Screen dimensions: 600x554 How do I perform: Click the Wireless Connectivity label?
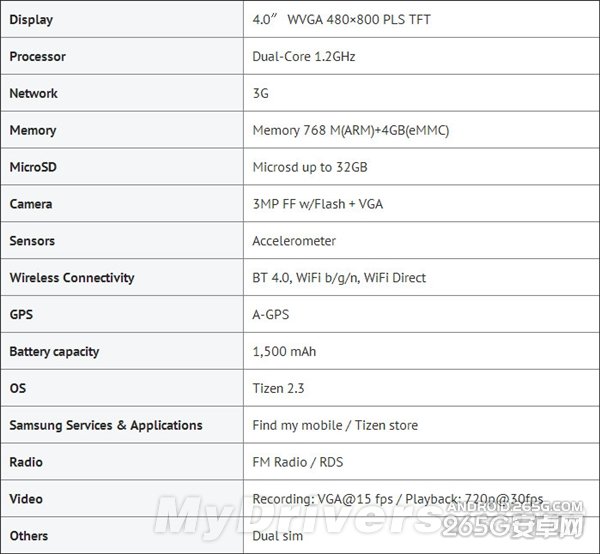point(71,278)
